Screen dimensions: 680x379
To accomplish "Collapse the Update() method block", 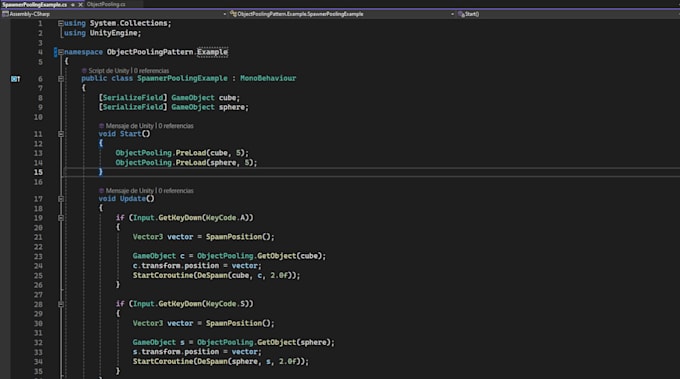I will tap(61, 199).
